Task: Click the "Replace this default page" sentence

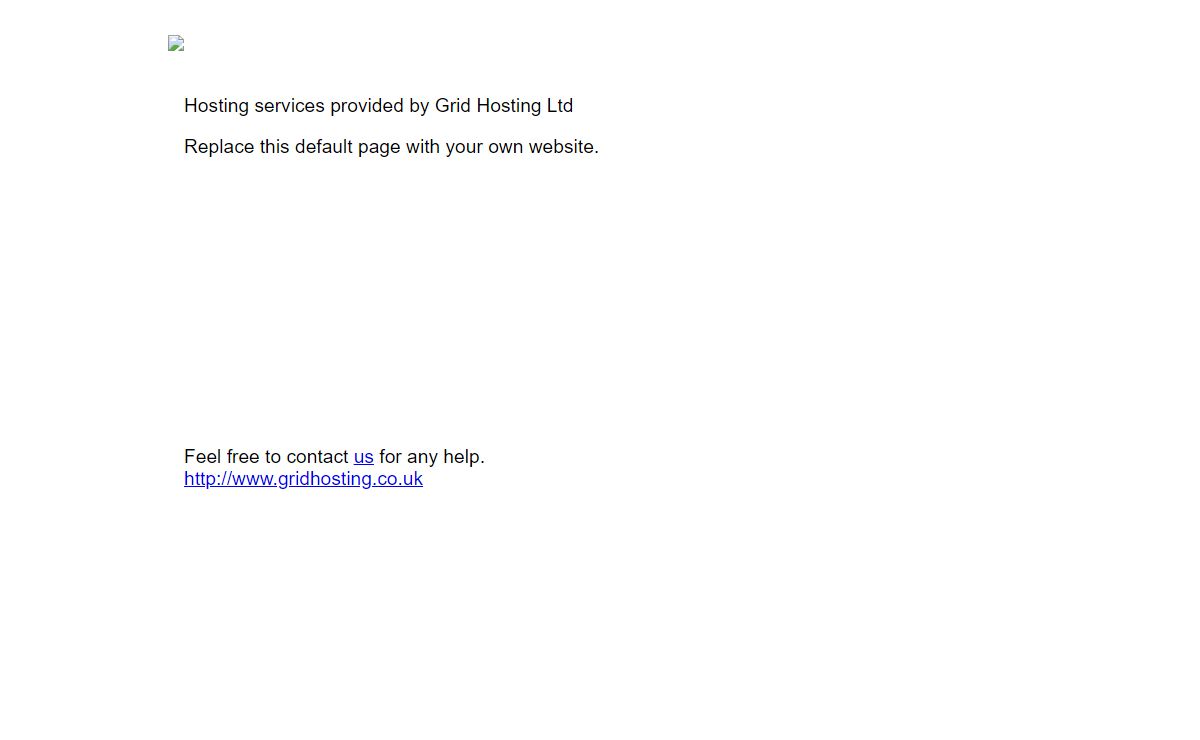Action: (391, 147)
